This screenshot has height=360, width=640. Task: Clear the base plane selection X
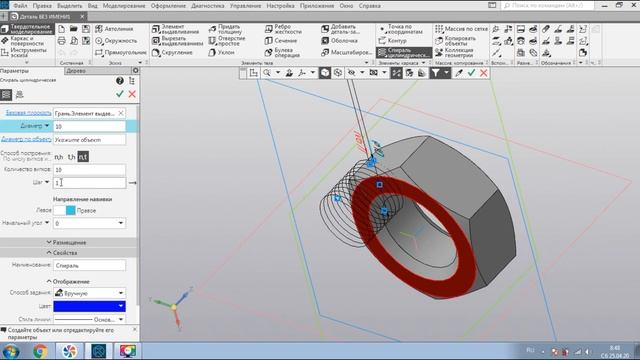121,113
